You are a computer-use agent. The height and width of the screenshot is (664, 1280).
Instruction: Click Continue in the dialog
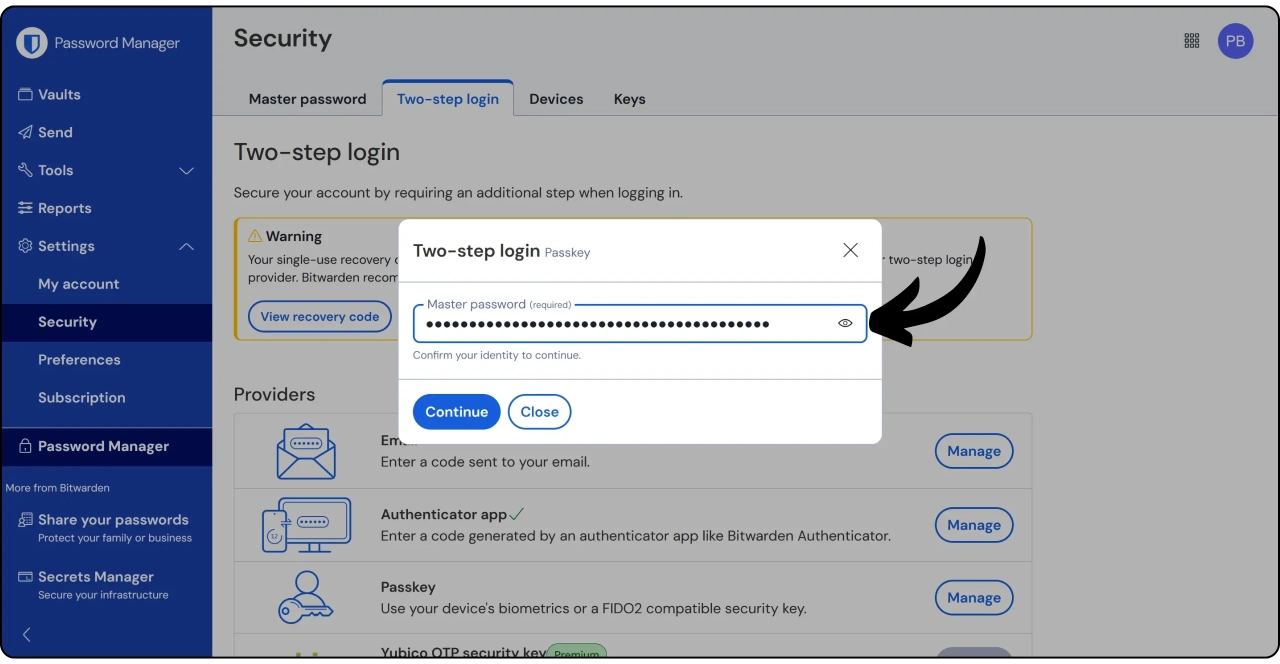[456, 412]
